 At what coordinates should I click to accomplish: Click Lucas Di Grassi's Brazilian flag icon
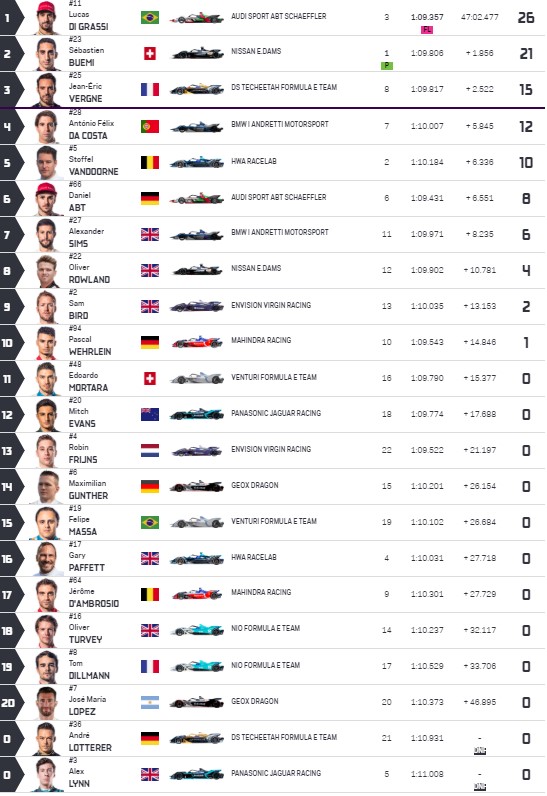point(150,18)
